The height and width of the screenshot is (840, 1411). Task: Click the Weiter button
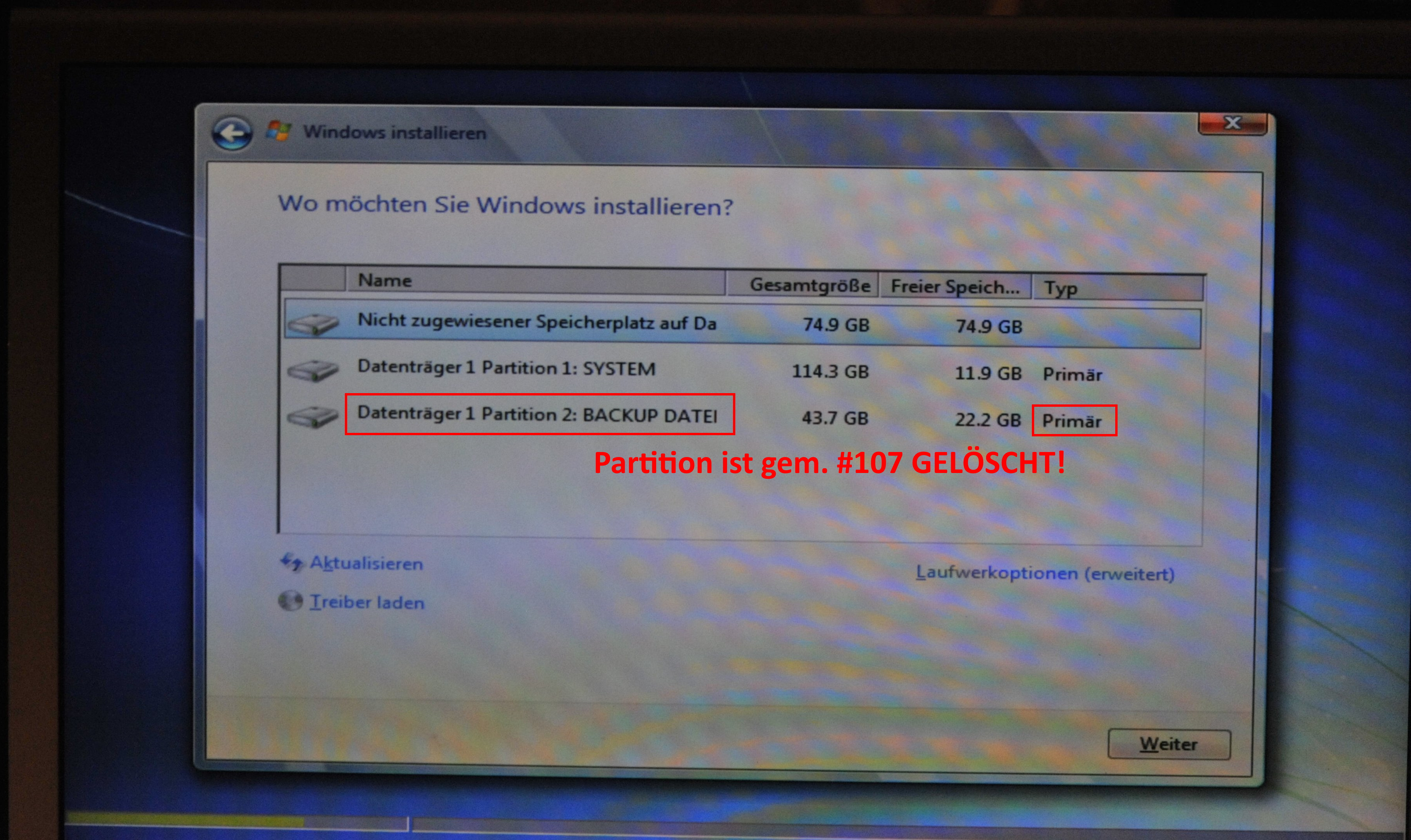[1169, 744]
